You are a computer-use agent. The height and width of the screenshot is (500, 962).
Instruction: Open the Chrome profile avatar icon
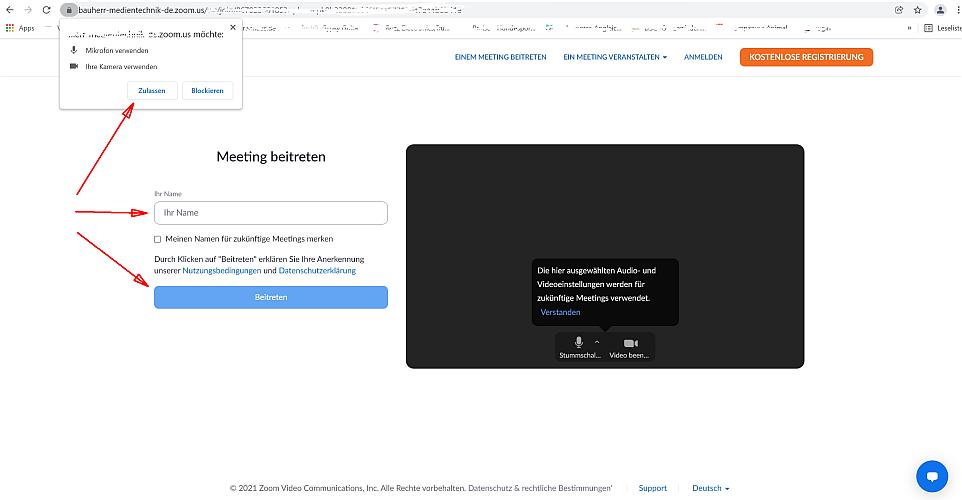pos(940,9)
